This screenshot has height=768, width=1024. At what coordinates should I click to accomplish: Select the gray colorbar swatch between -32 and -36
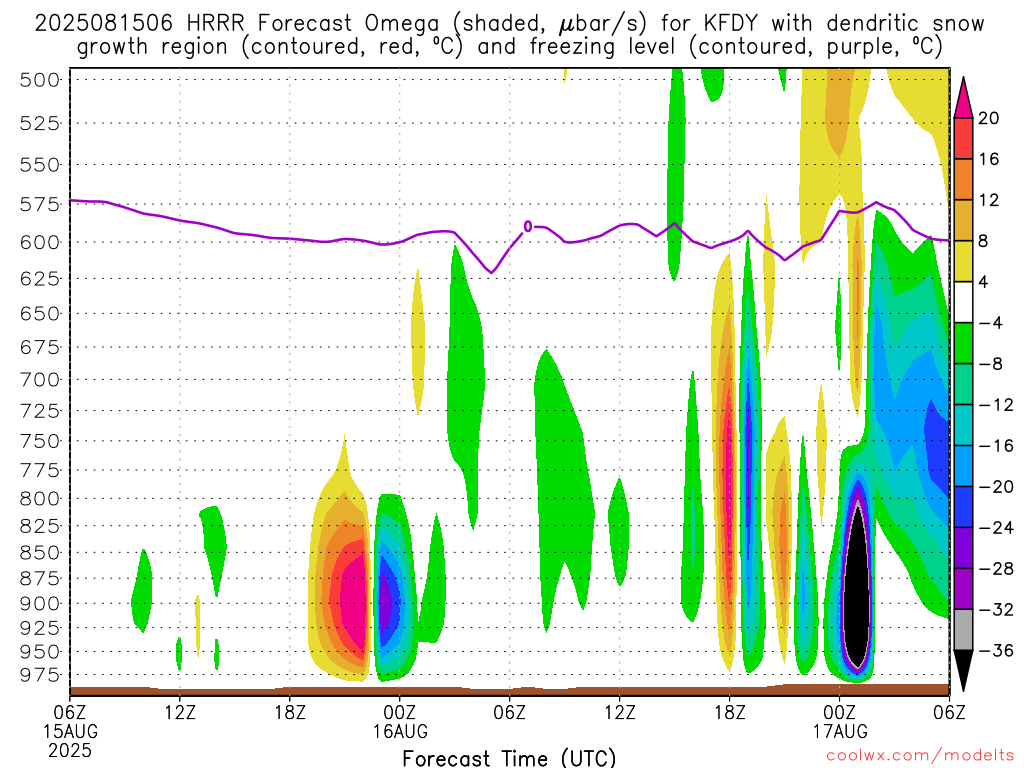coord(963,631)
